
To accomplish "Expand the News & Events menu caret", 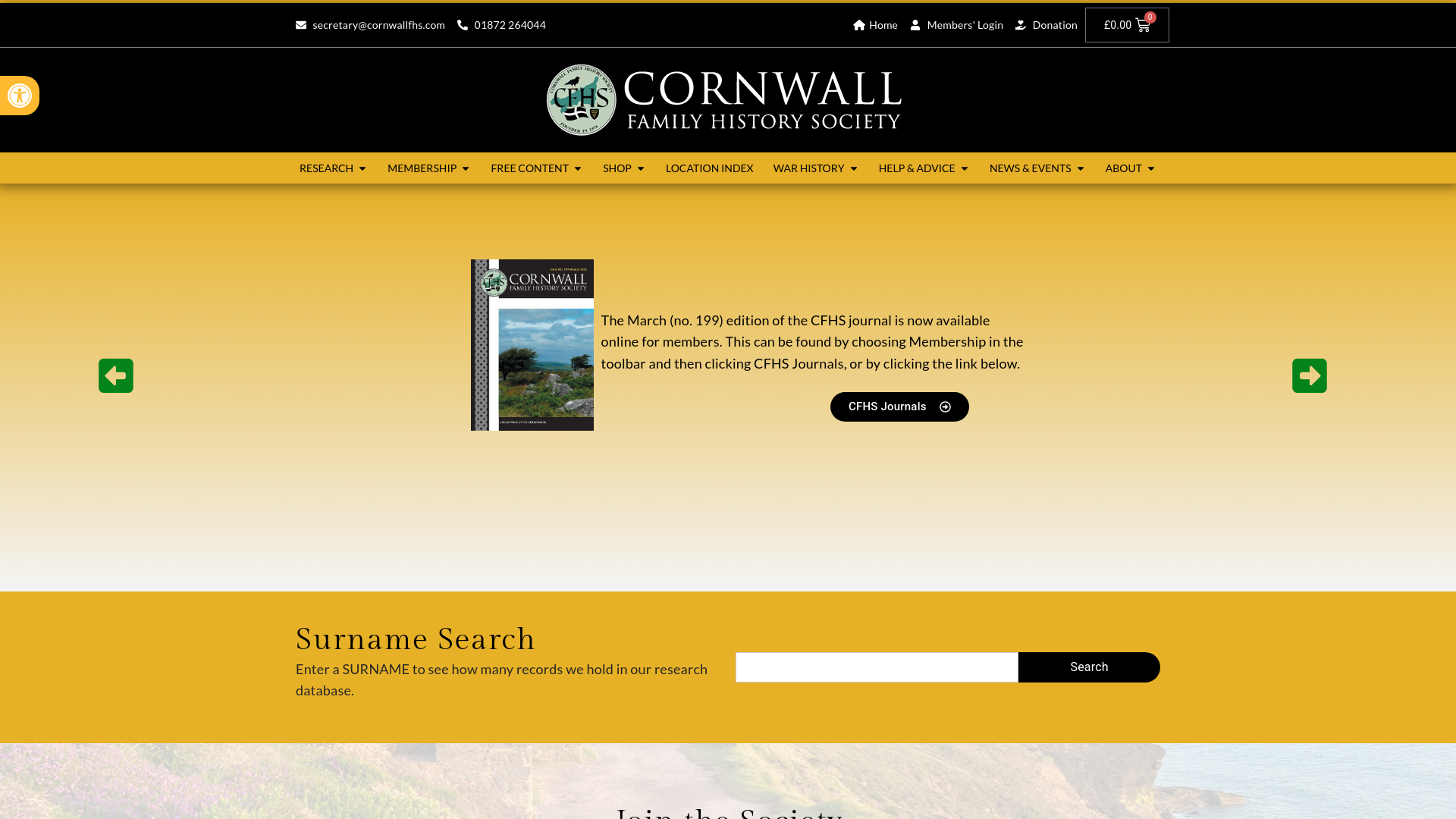I will 1081,169.
